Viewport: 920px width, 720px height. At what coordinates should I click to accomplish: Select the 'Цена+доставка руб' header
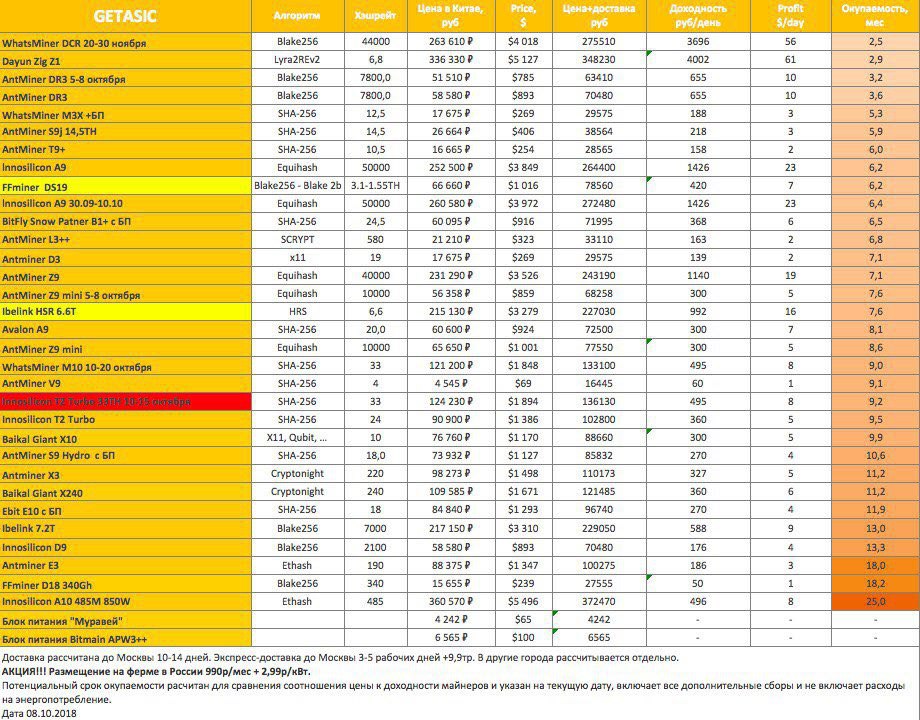click(x=599, y=16)
